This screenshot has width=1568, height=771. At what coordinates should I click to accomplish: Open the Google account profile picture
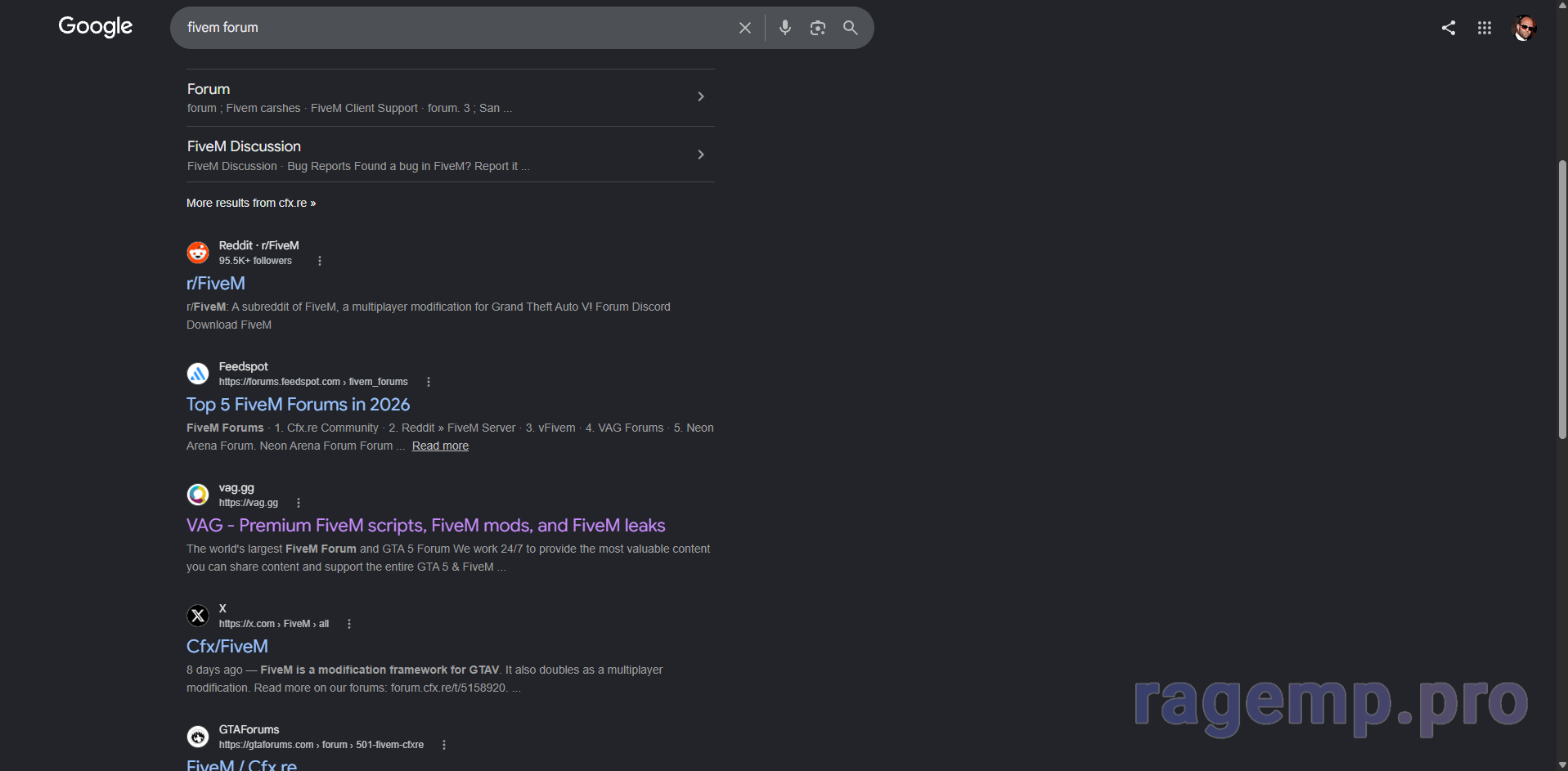click(1524, 28)
